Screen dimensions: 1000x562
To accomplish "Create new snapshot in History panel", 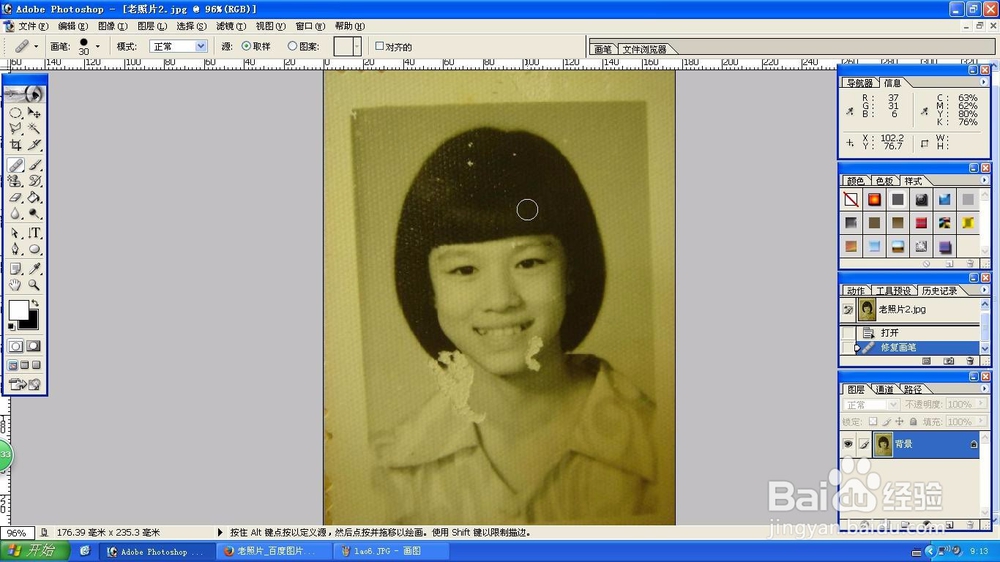I will (948, 361).
